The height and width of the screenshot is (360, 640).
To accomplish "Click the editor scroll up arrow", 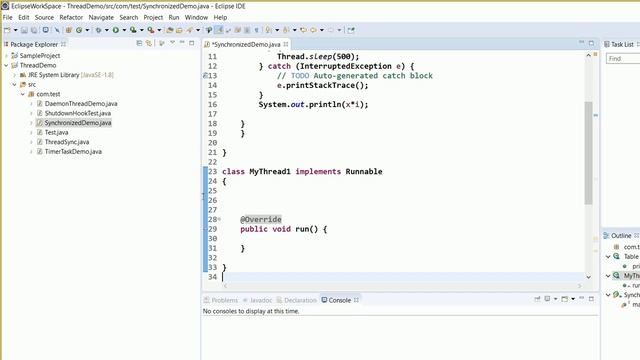I will tap(588, 55).
